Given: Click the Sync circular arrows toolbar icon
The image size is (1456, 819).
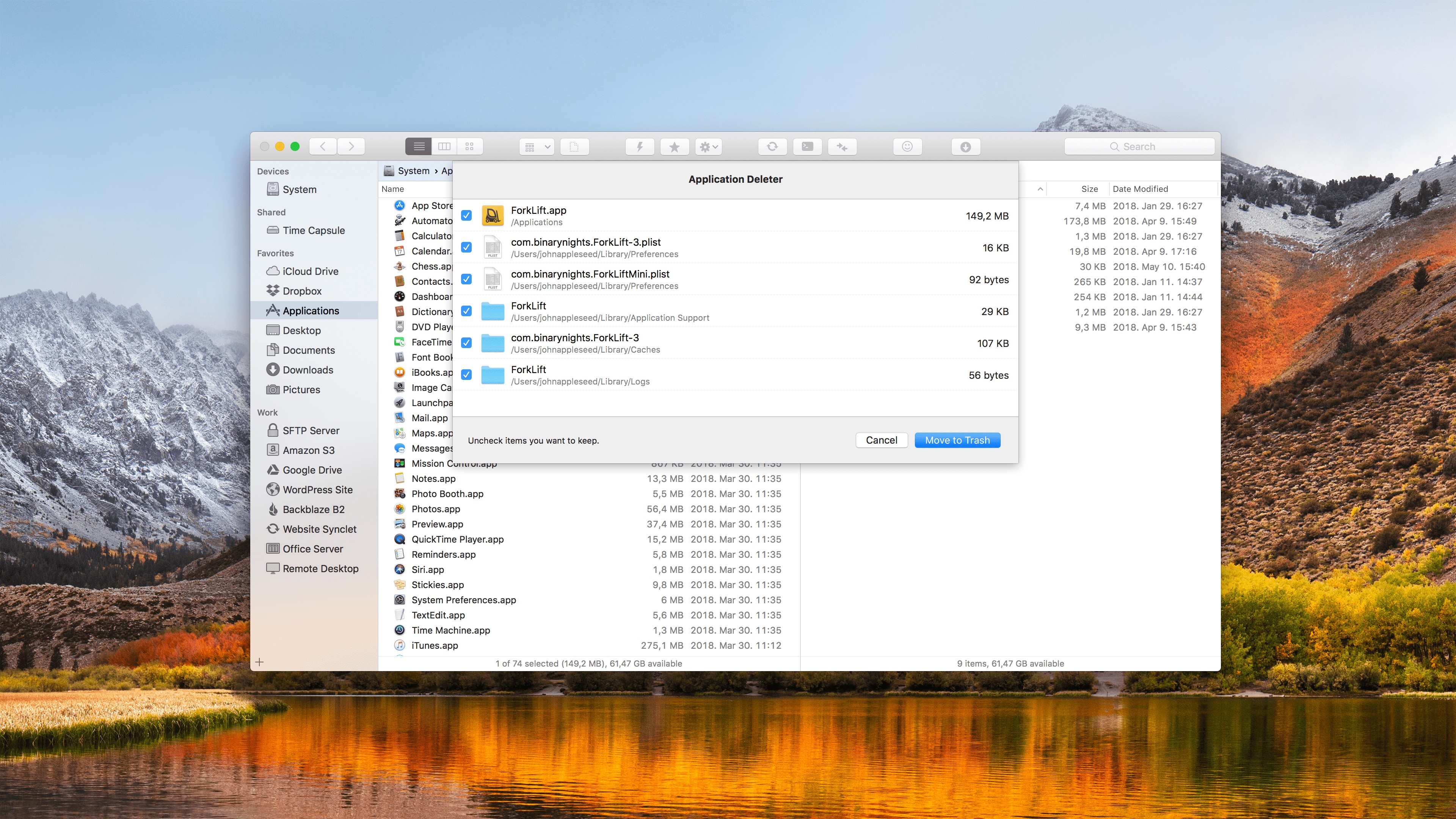Looking at the screenshot, I should [772, 147].
